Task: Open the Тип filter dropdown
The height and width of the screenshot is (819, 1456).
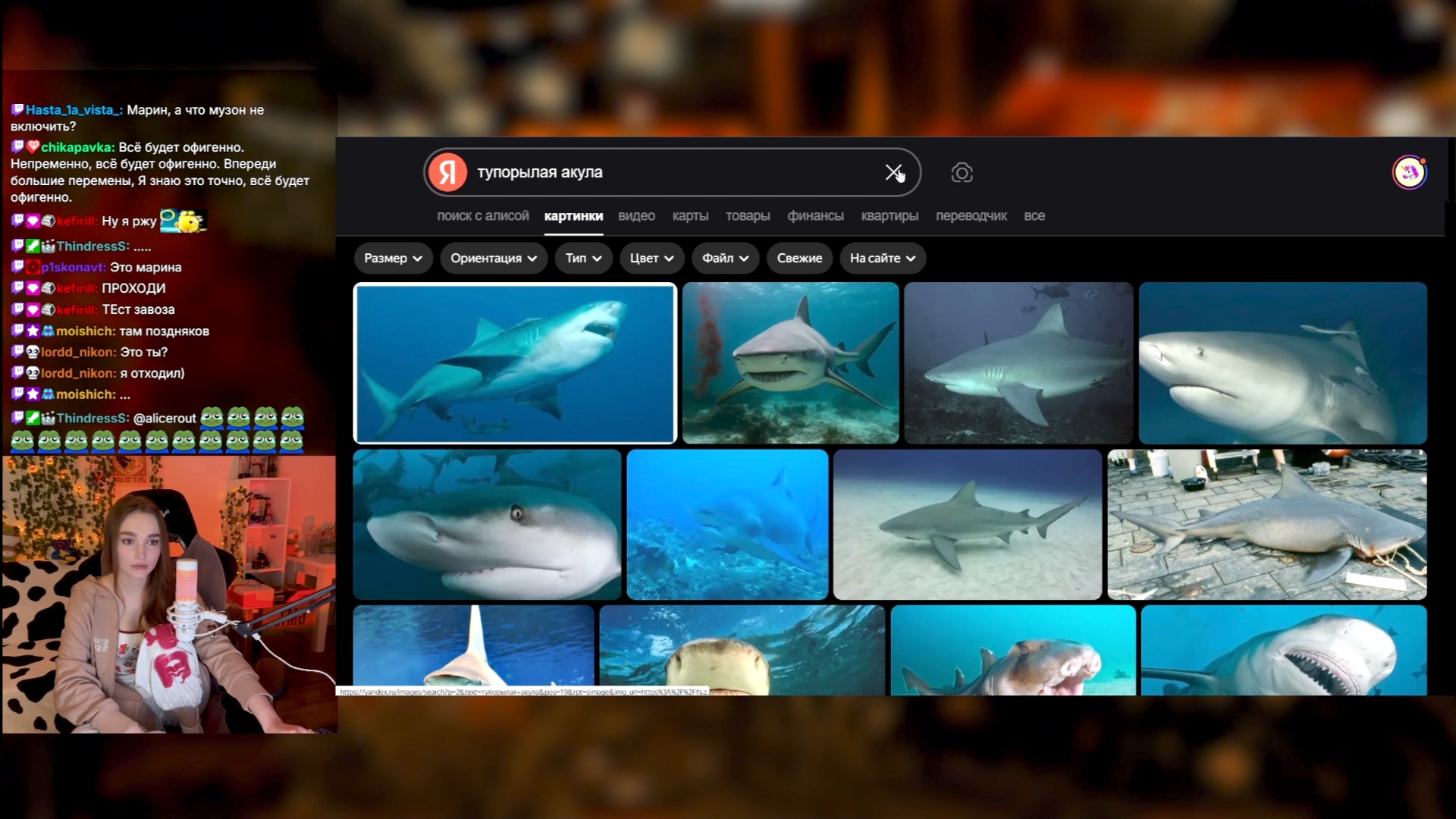Action: click(583, 258)
